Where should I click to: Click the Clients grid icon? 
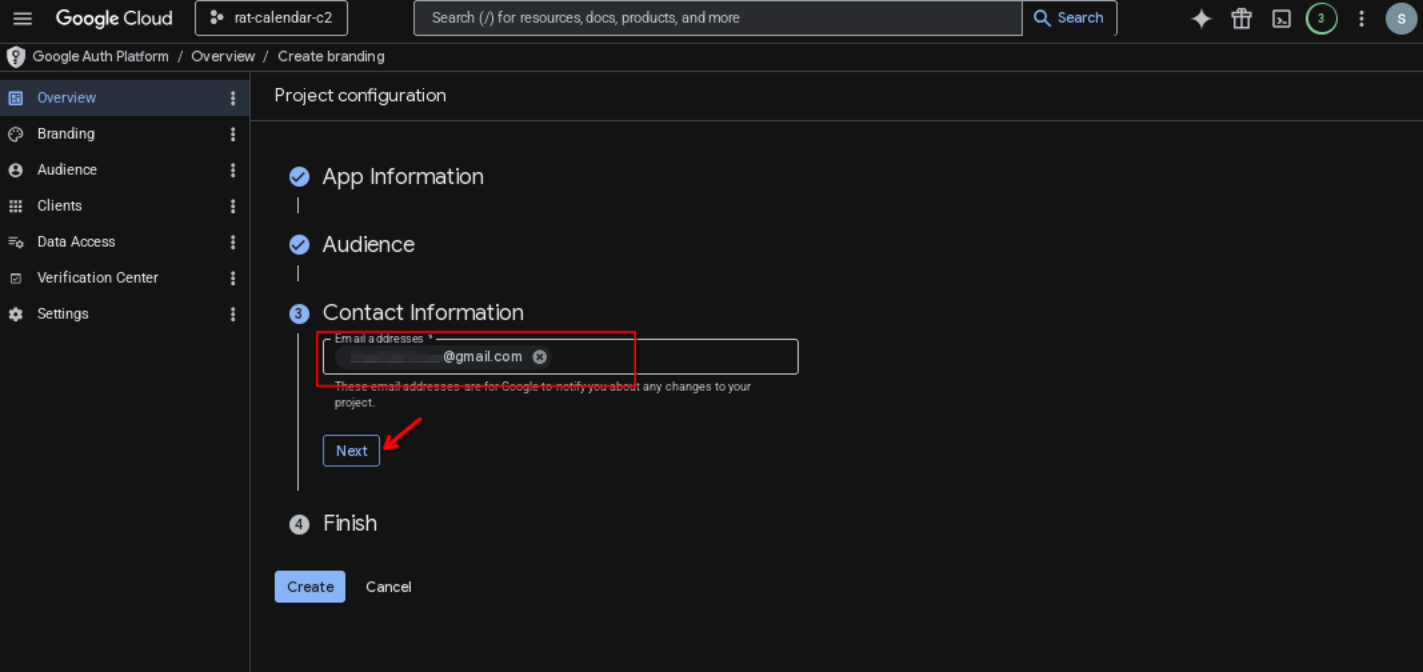15,206
